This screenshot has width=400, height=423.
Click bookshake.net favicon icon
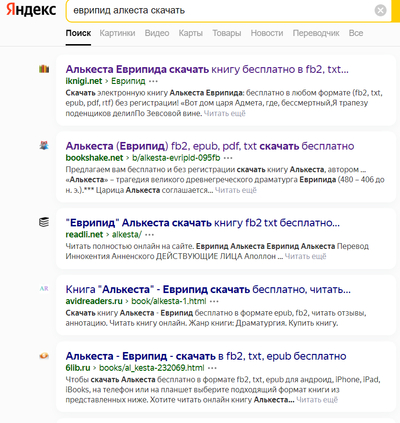click(44, 145)
